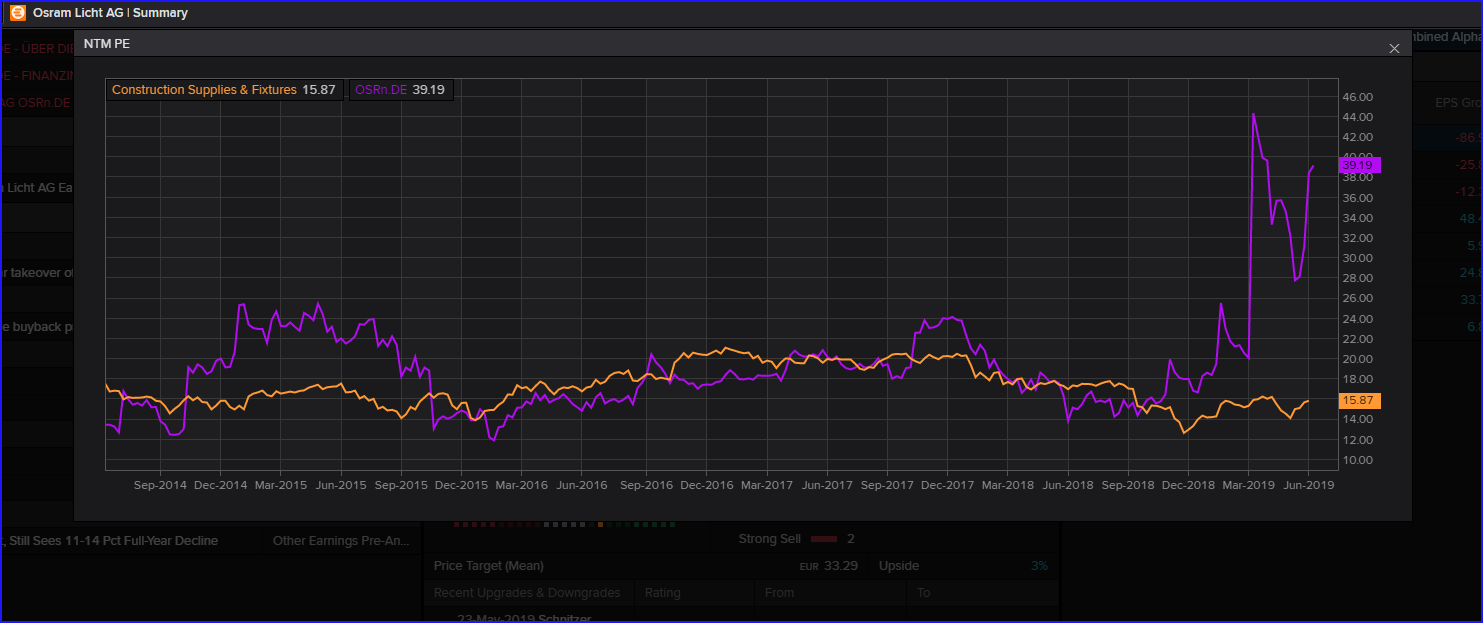Close the NTM PE chart popup
The height and width of the screenshot is (623, 1483).
pyautogui.click(x=1394, y=48)
